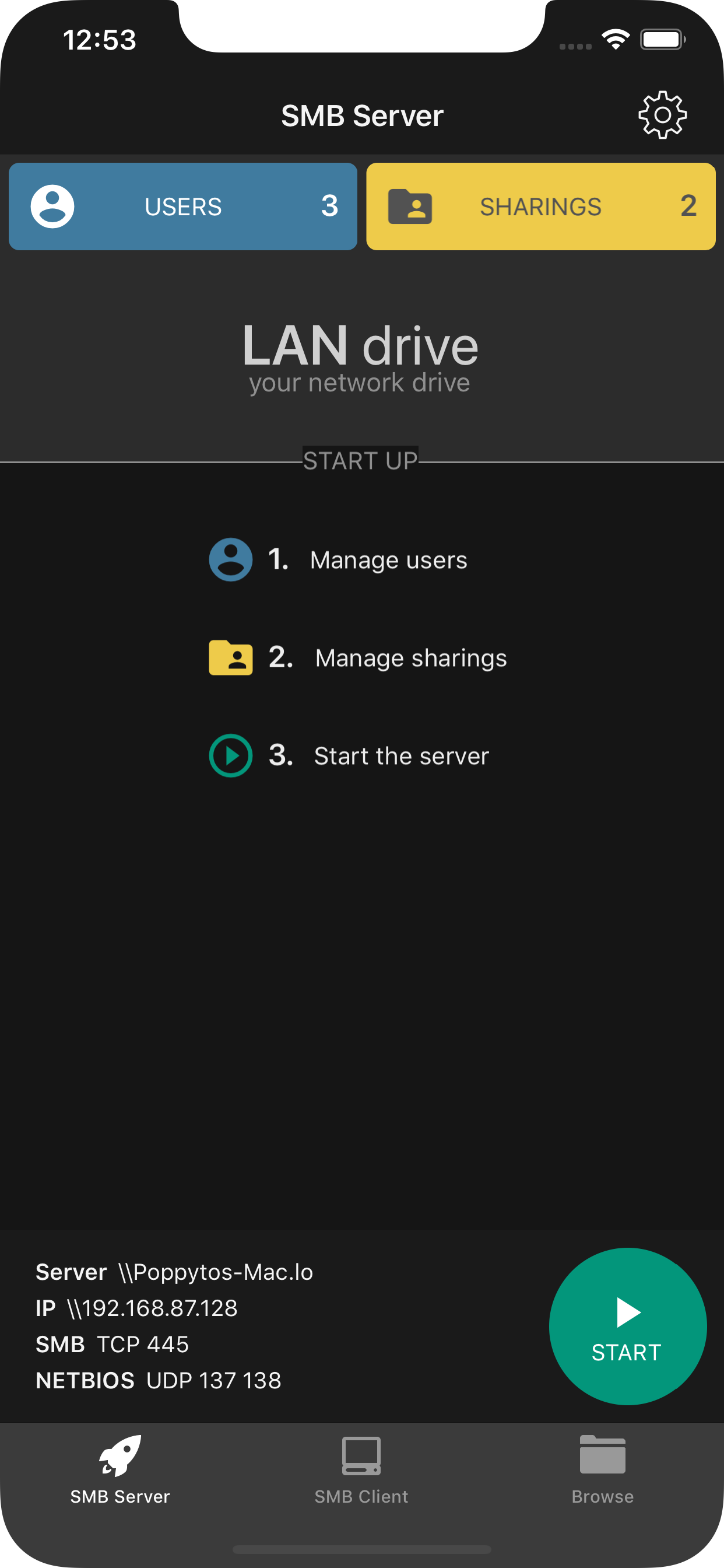Click the yellow folder icon beside step 2
The image size is (724, 1568).
(231, 657)
